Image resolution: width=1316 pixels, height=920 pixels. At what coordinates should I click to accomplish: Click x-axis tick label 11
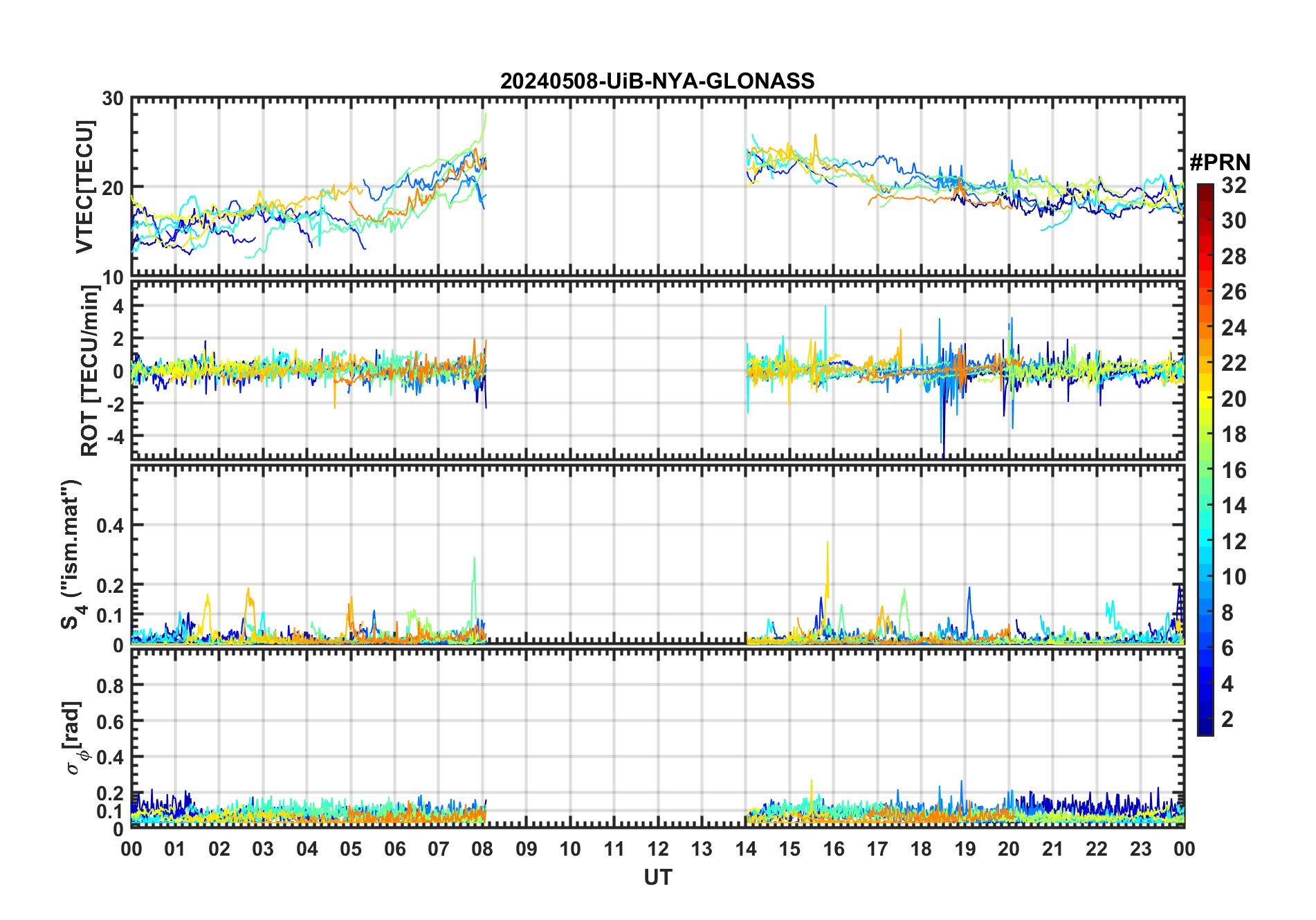click(614, 849)
